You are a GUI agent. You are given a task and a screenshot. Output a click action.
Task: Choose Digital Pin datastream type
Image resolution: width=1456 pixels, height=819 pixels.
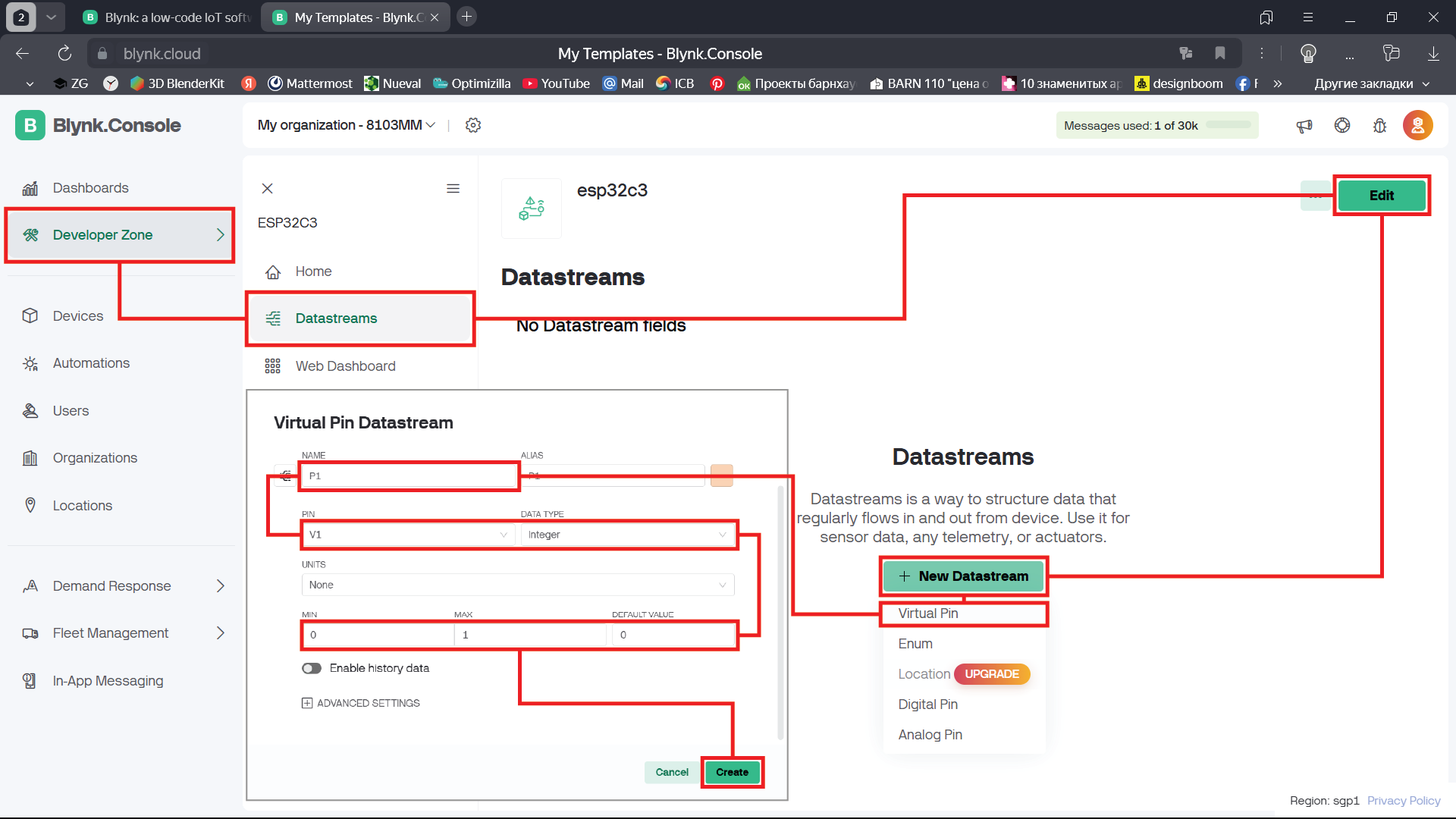tap(927, 704)
